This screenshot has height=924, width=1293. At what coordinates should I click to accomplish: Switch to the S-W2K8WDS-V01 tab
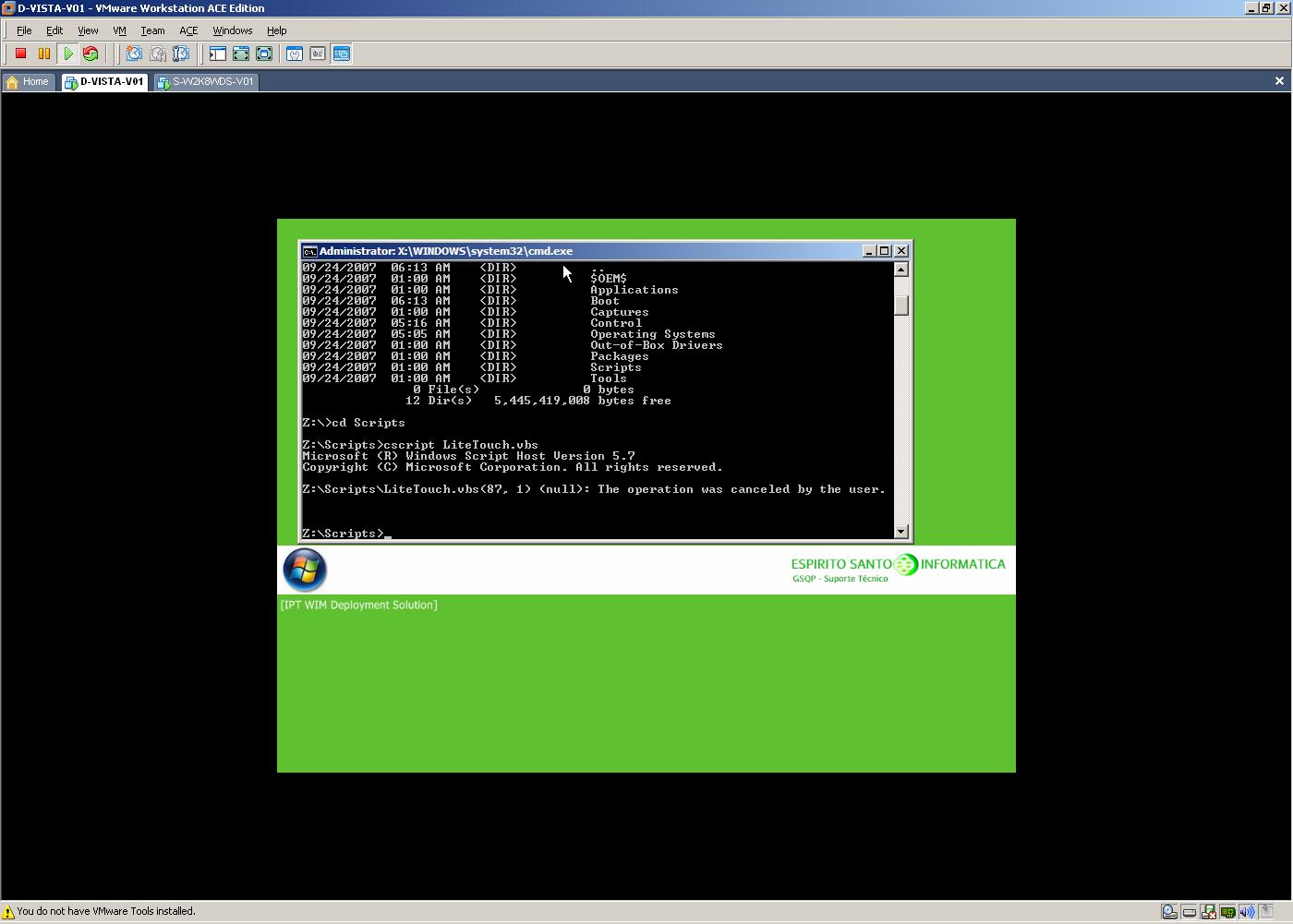(206, 82)
